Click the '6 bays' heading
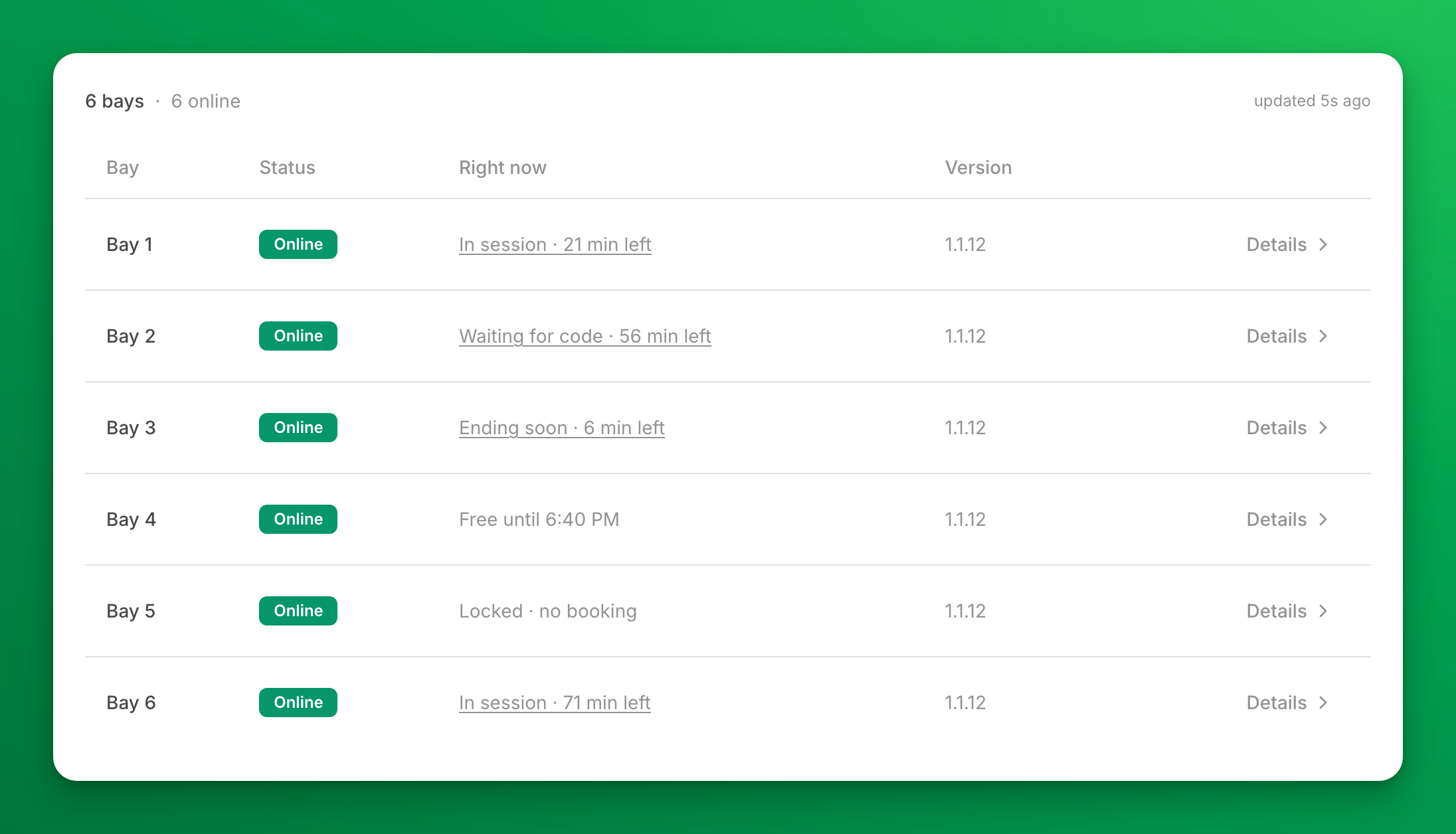Image resolution: width=1456 pixels, height=834 pixels. coord(114,101)
